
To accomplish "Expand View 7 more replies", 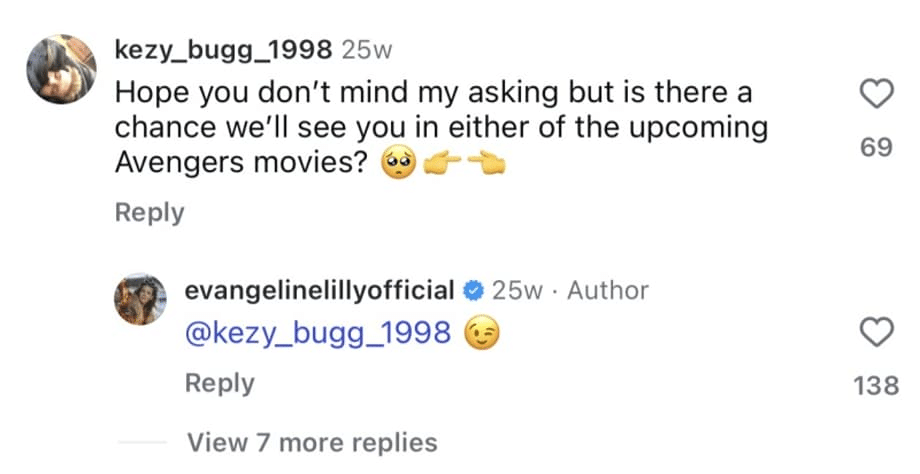I will pos(312,442).
